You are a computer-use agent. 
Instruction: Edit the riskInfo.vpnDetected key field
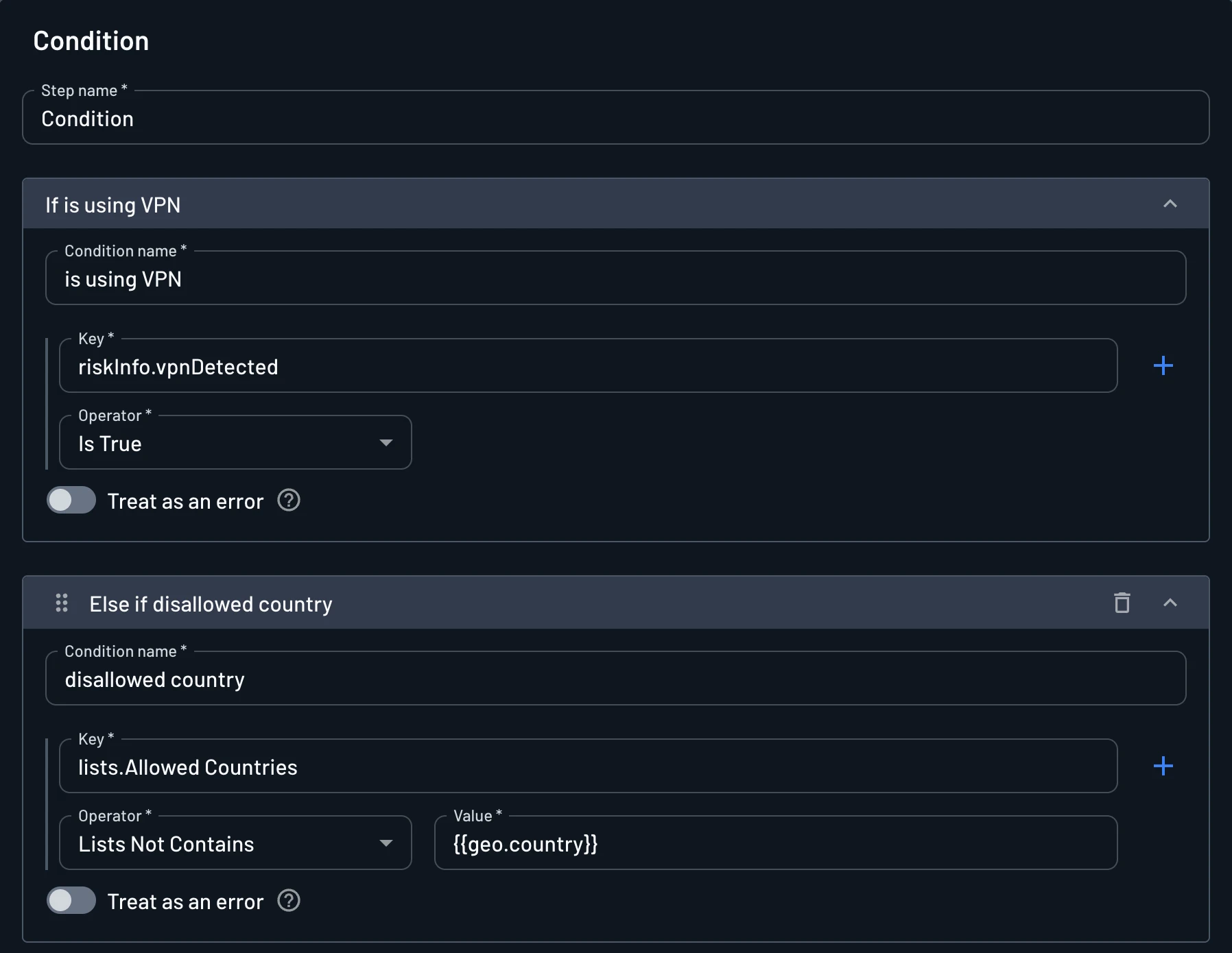pyautogui.click(x=589, y=366)
